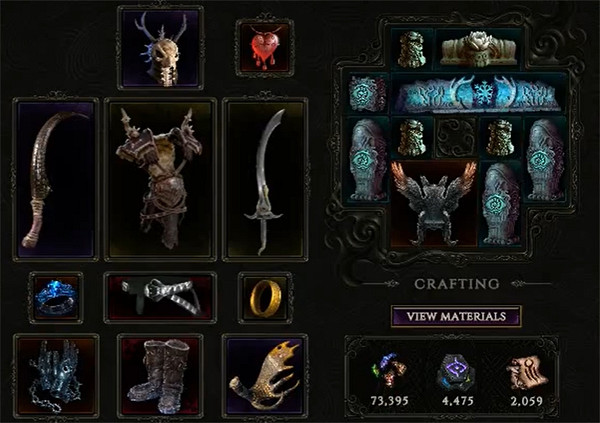The width and height of the screenshot is (600, 423).
Task: Click the blue sapphire ring slot
Action: [x=56, y=297]
